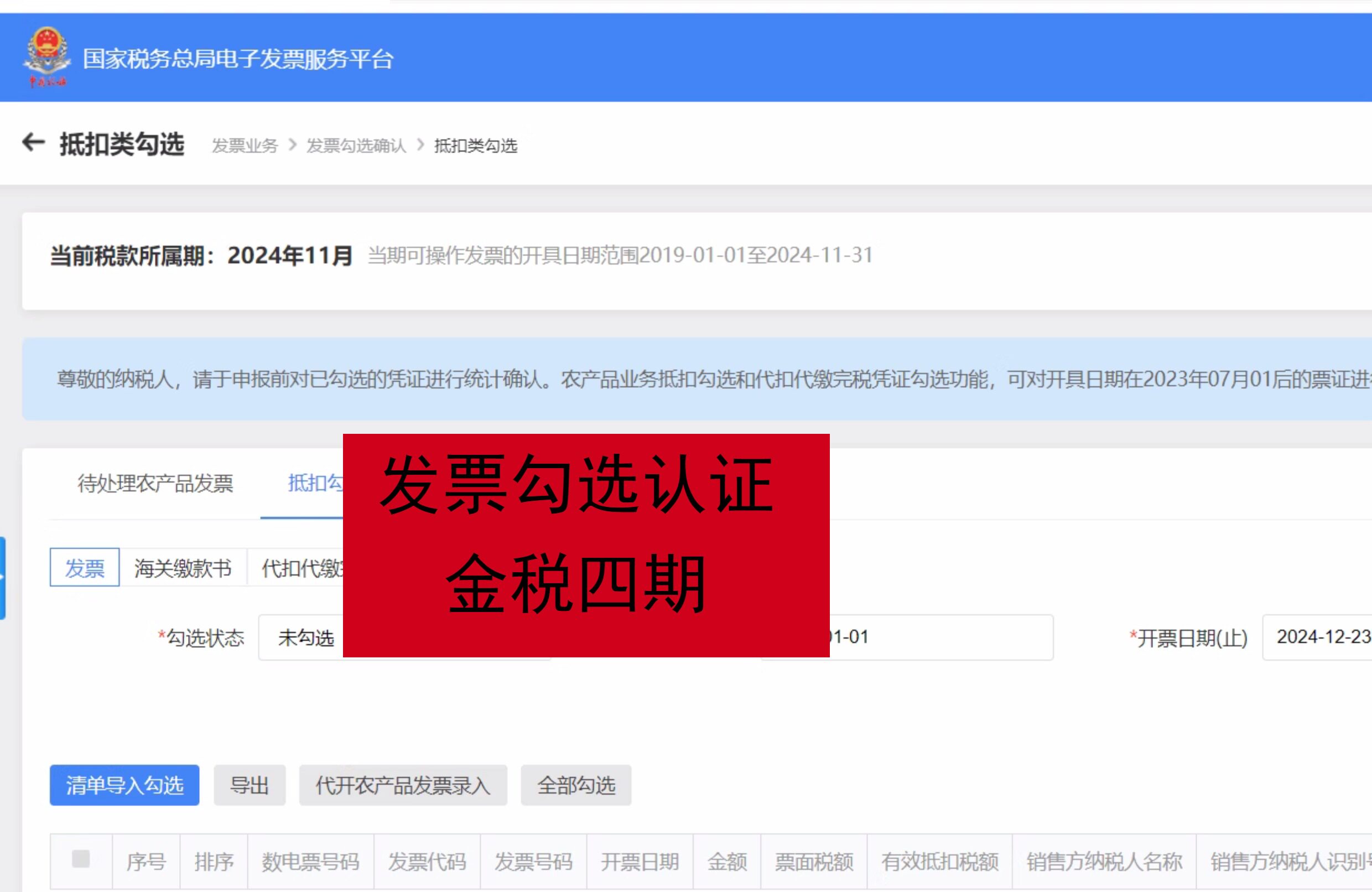The width and height of the screenshot is (1372, 892).
Task: Switch to 待处理农产品发票 tab
Action: (155, 483)
